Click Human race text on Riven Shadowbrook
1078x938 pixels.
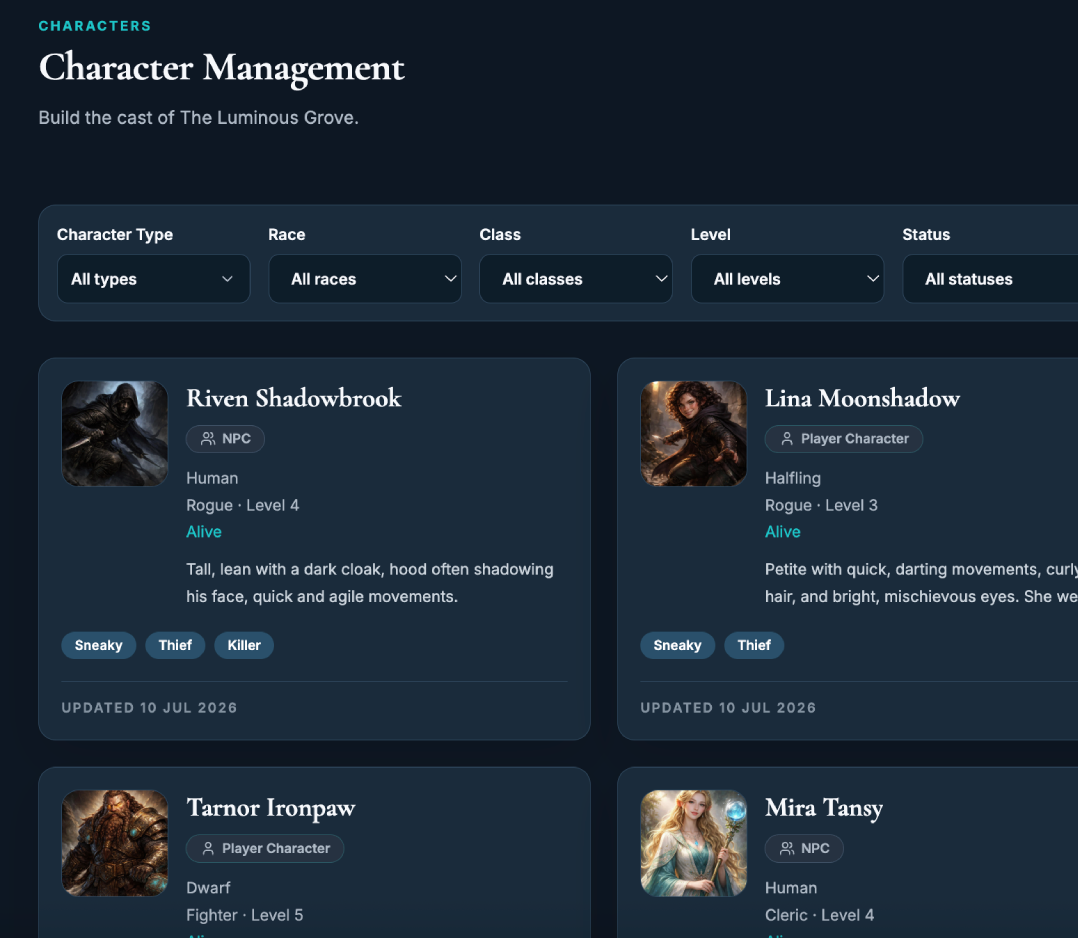(x=212, y=478)
